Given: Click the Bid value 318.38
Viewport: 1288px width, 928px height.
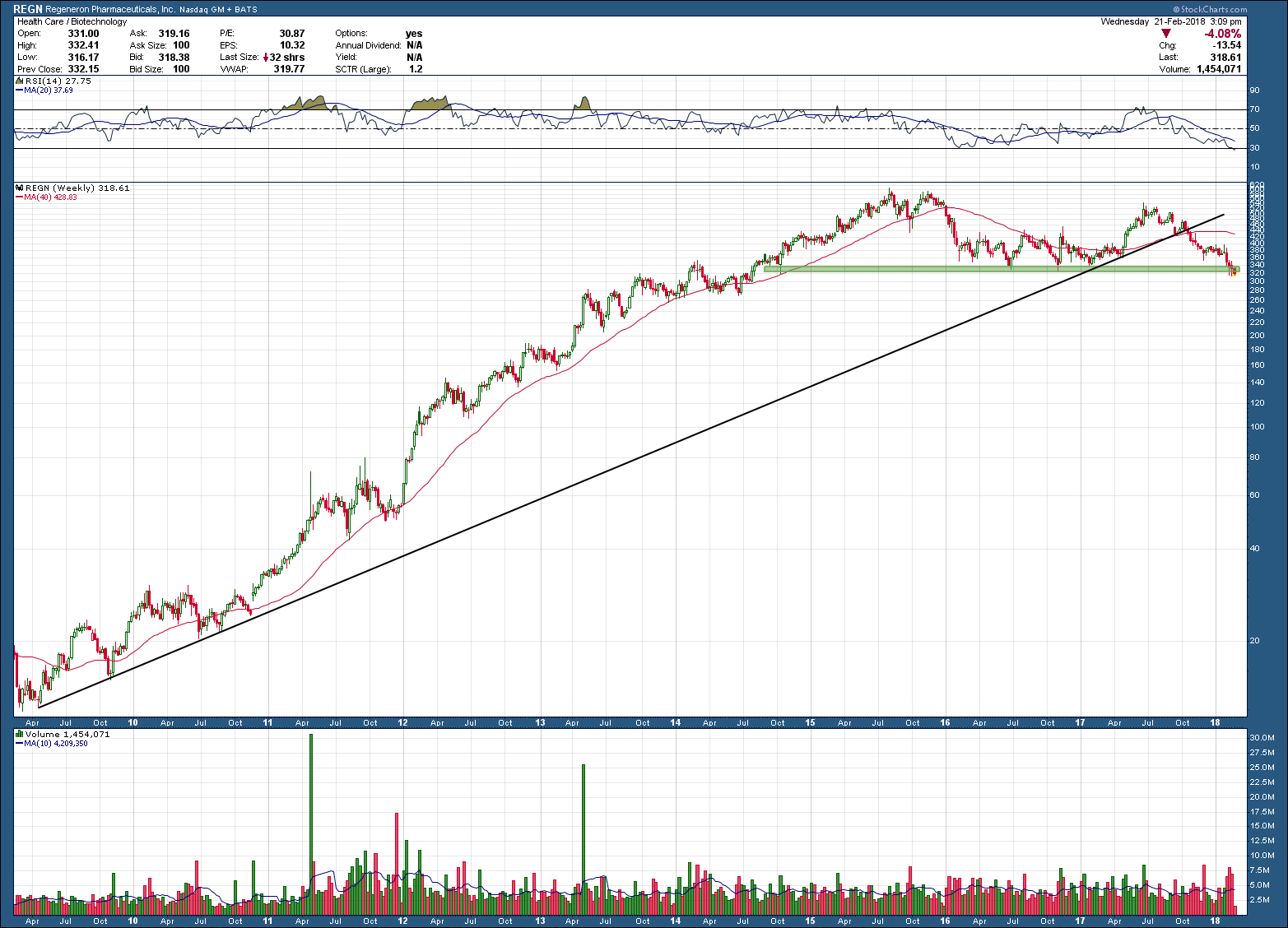Looking at the screenshot, I should (x=174, y=58).
